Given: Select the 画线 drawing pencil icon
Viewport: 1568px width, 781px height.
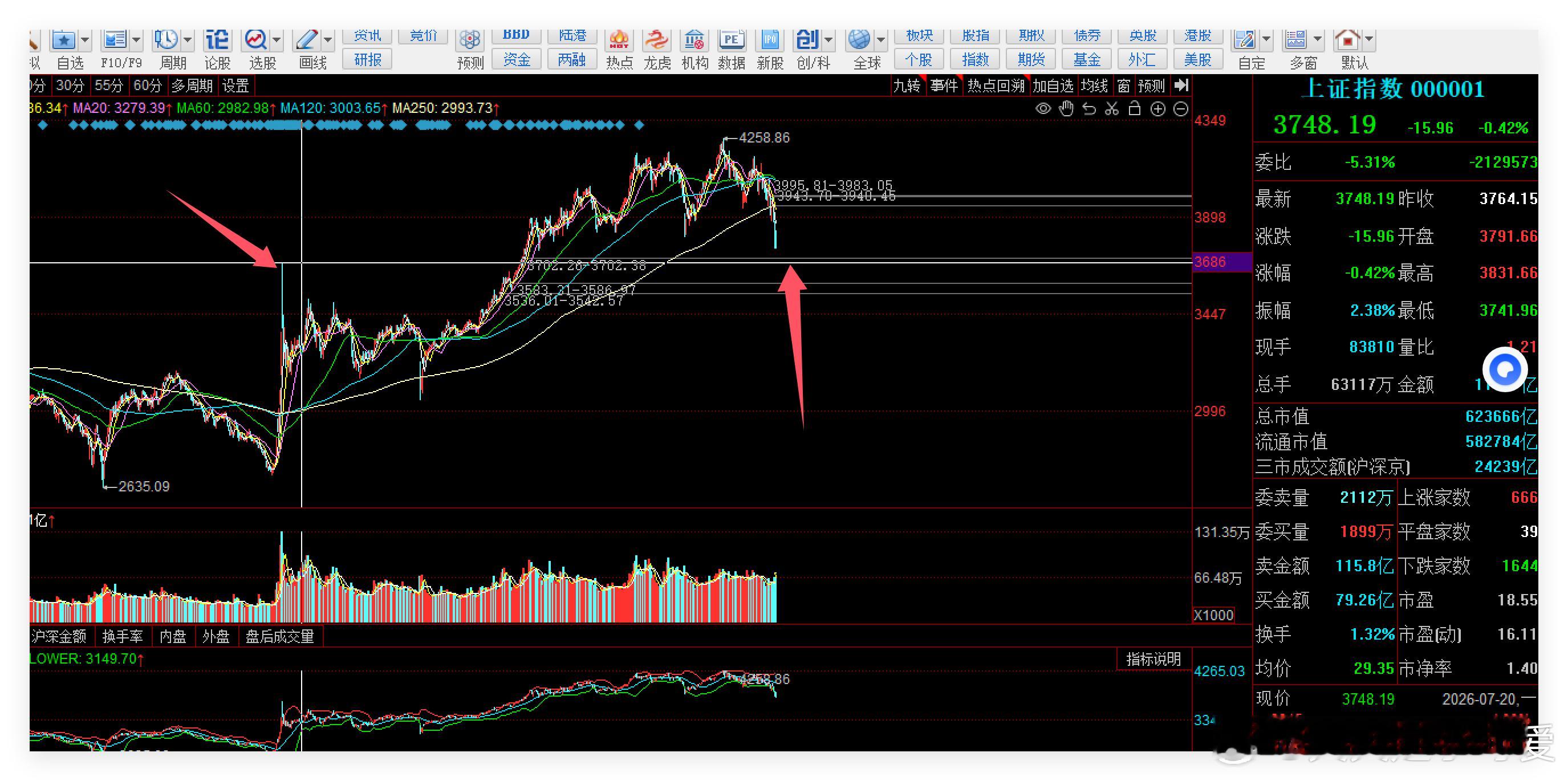Looking at the screenshot, I should [307, 41].
